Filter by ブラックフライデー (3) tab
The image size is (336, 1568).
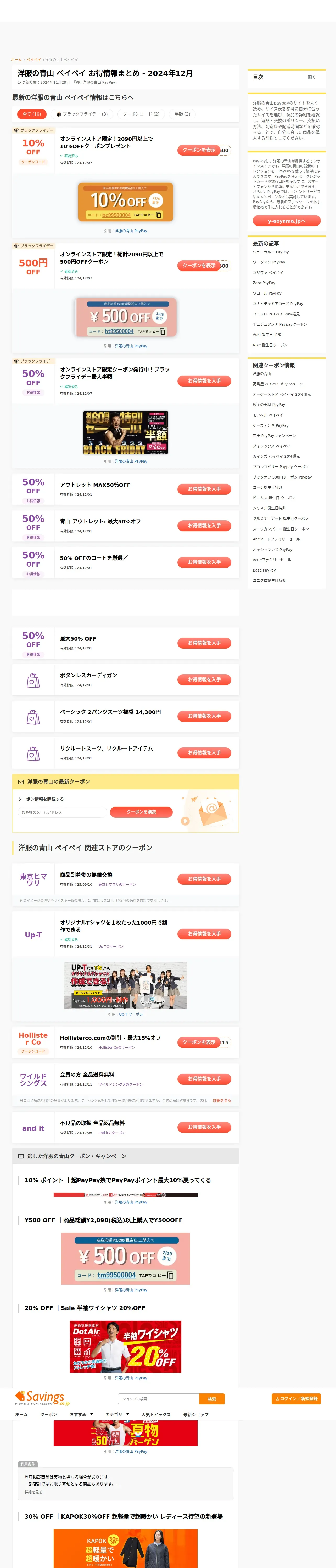coord(82,114)
